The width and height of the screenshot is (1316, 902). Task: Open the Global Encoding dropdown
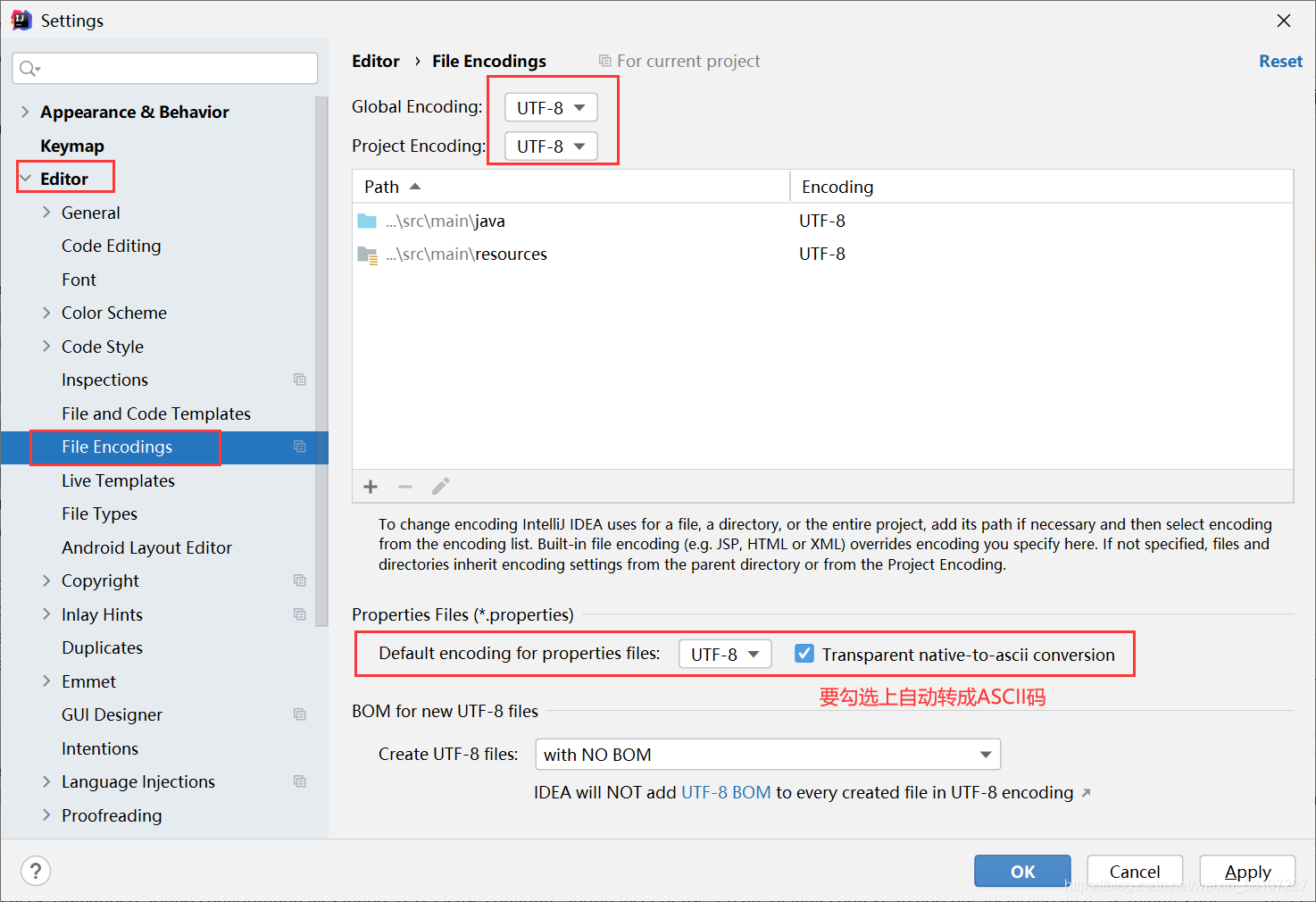coord(551,107)
